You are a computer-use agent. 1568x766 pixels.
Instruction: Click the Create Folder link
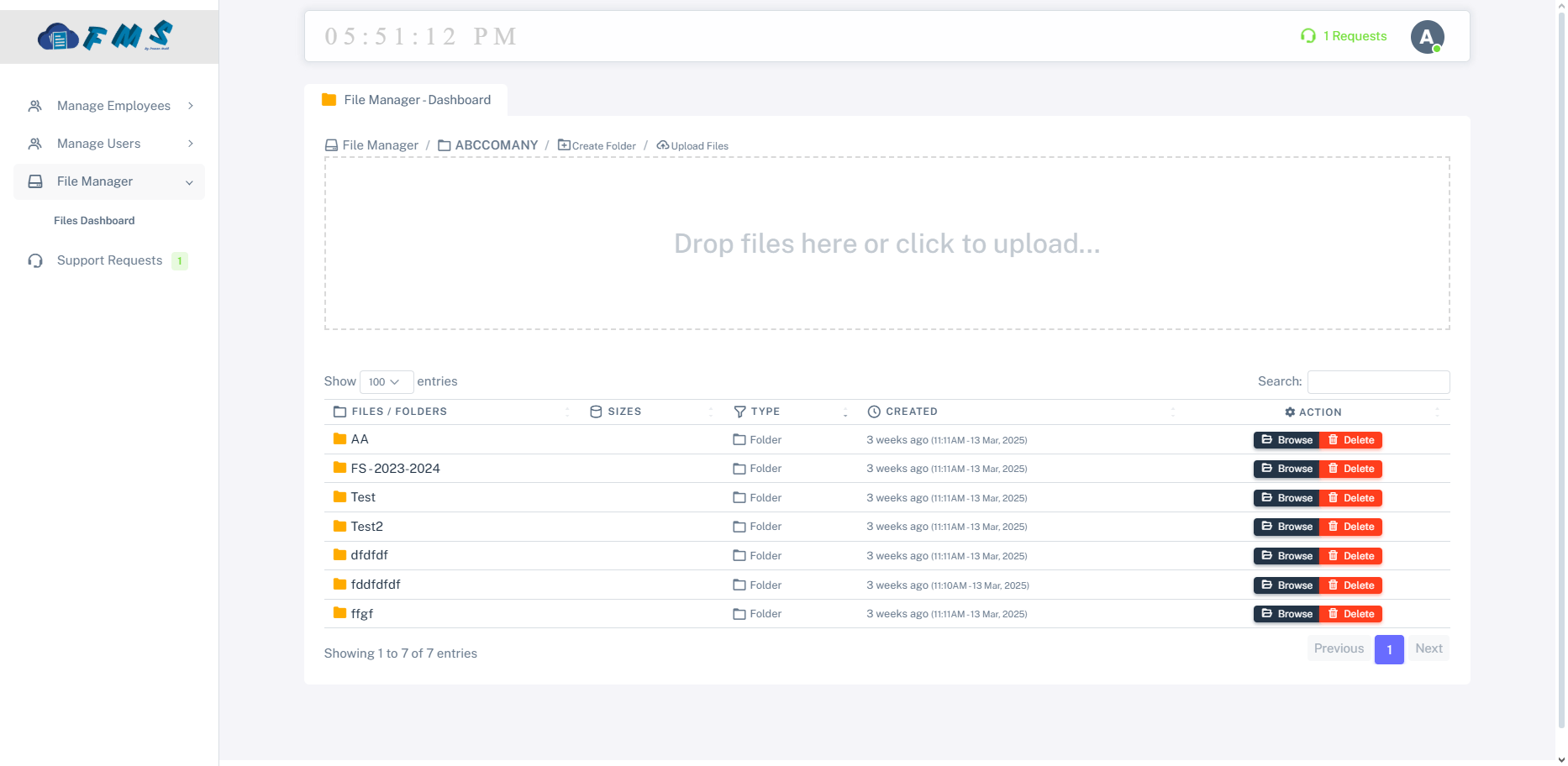click(597, 146)
